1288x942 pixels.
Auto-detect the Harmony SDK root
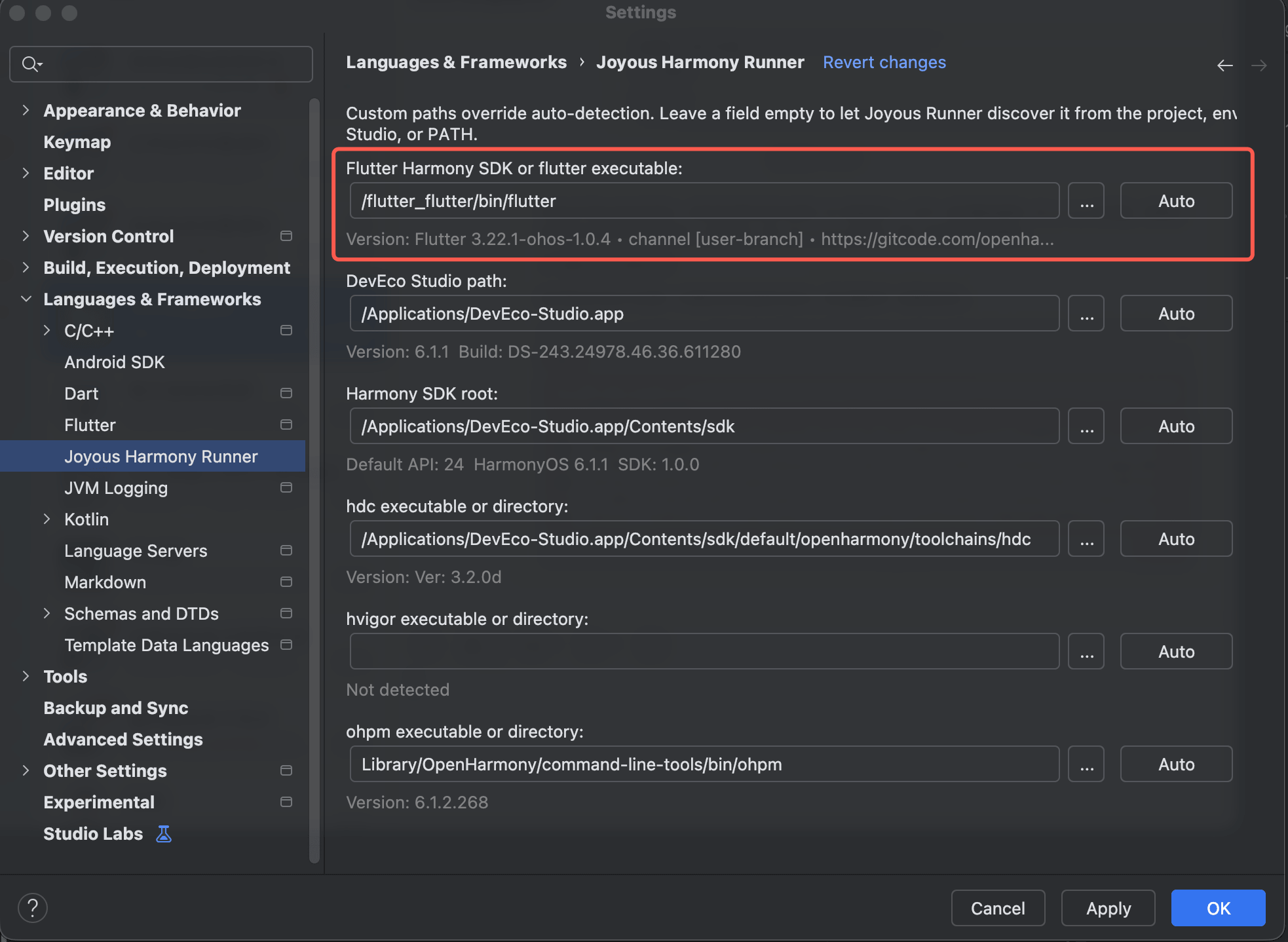tap(1176, 426)
